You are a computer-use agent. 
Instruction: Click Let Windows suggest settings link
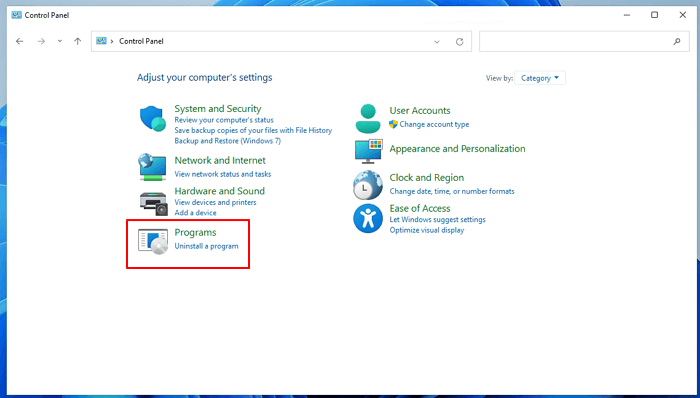click(x=437, y=220)
